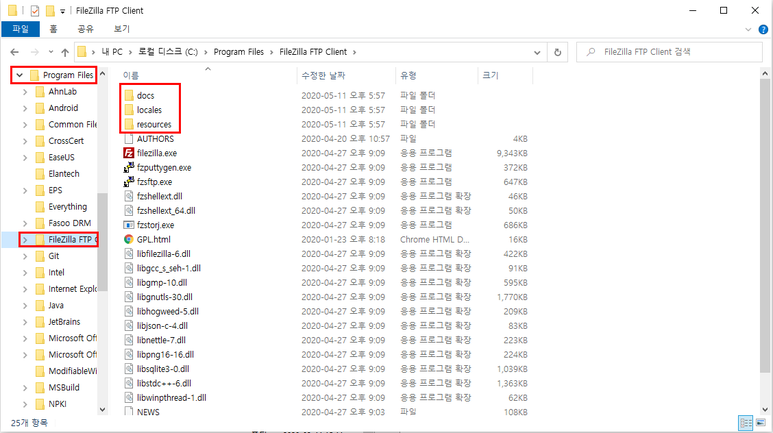Switch to details view layout icon

(x=745, y=423)
